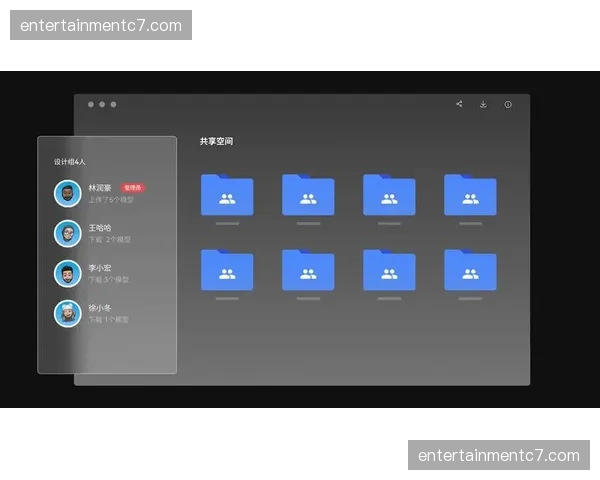Click the 设计组4人 group title
The width and height of the screenshot is (600, 480).
point(70,161)
